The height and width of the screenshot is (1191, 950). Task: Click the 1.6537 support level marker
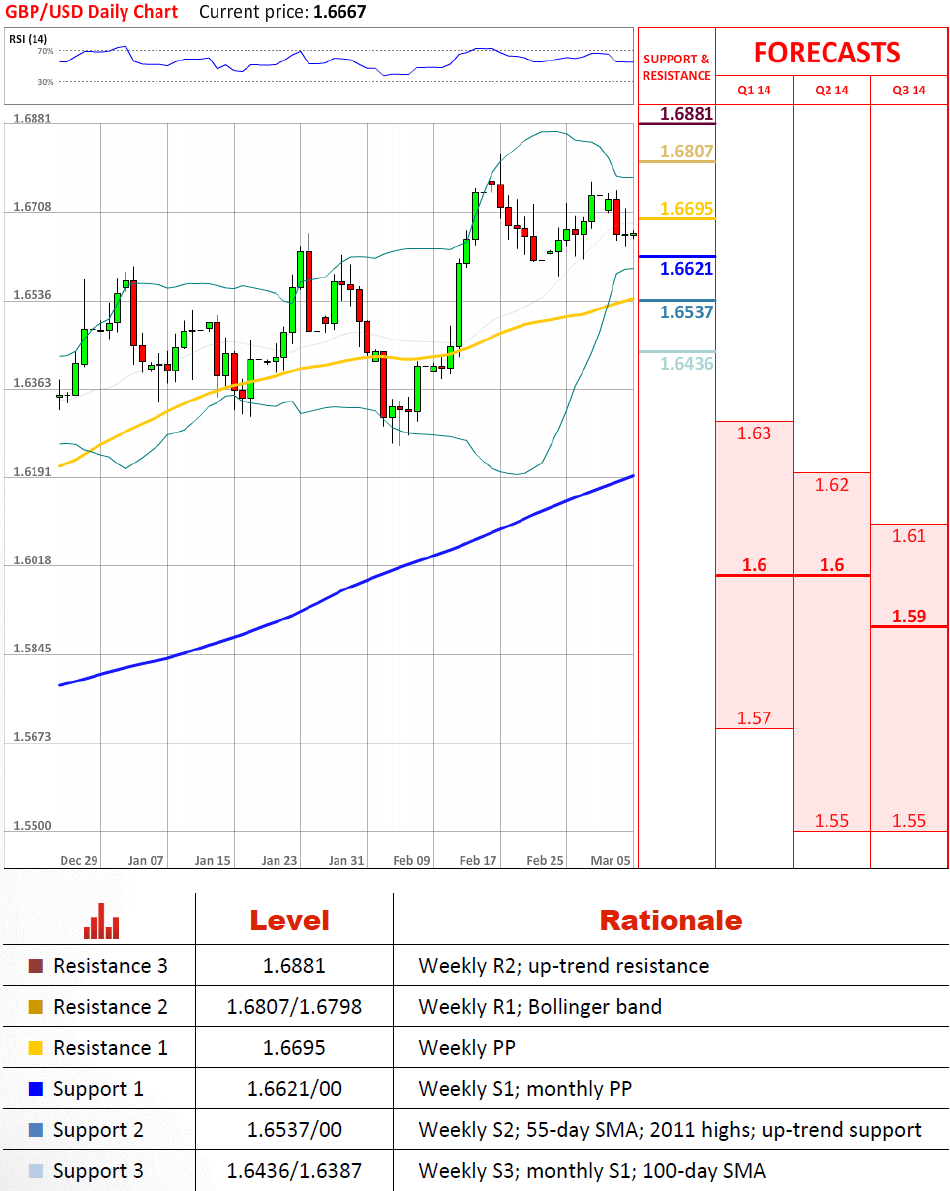pos(686,312)
